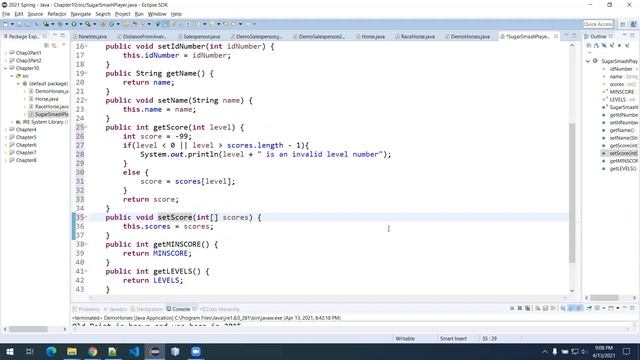Image resolution: width=640 pixels, height=360 pixels.
Task: Toggle Hide Static Members in Outline toolbar
Action: point(612,45)
